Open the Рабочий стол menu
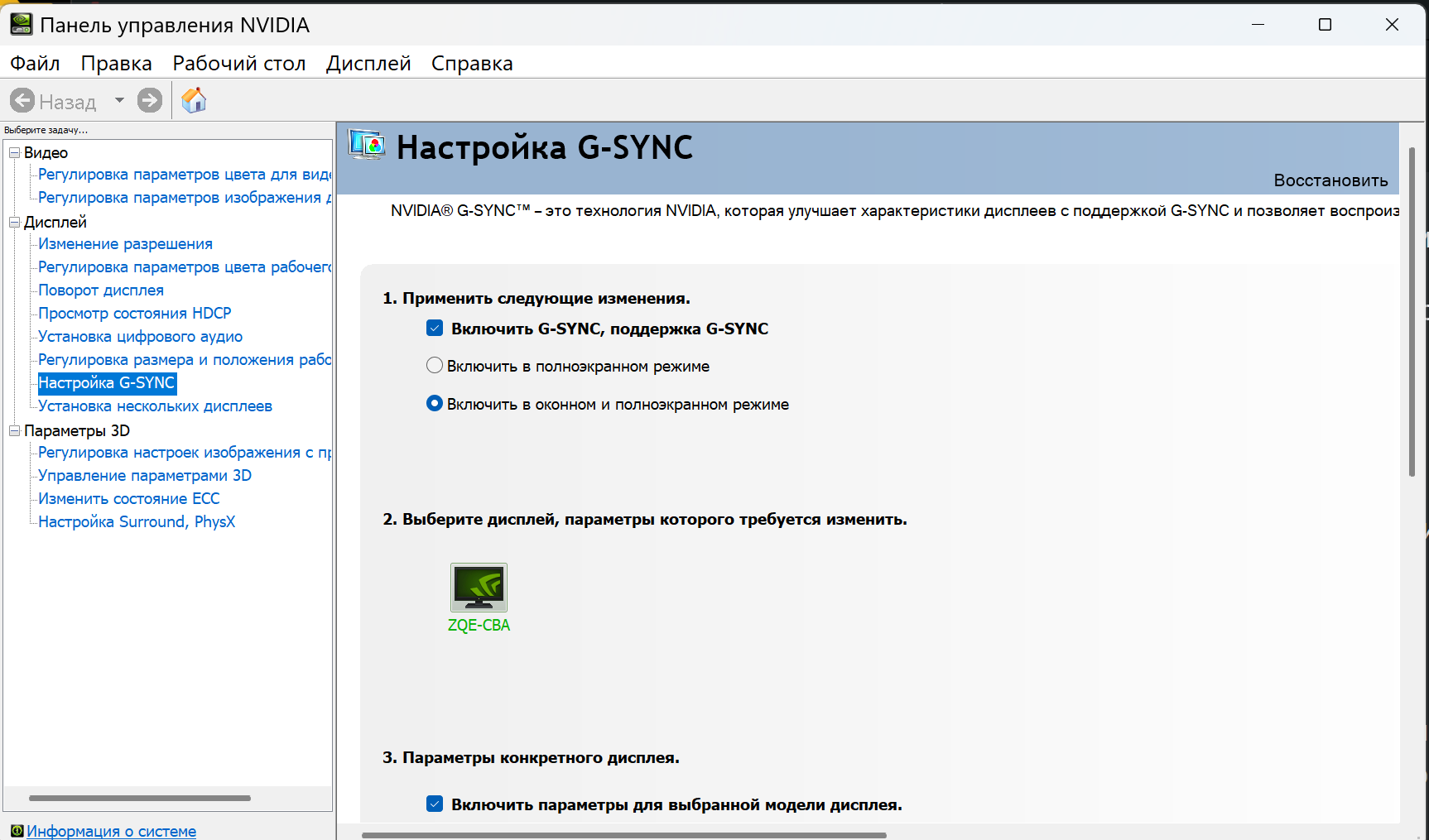Image resolution: width=1429 pixels, height=840 pixels. (x=239, y=64)
